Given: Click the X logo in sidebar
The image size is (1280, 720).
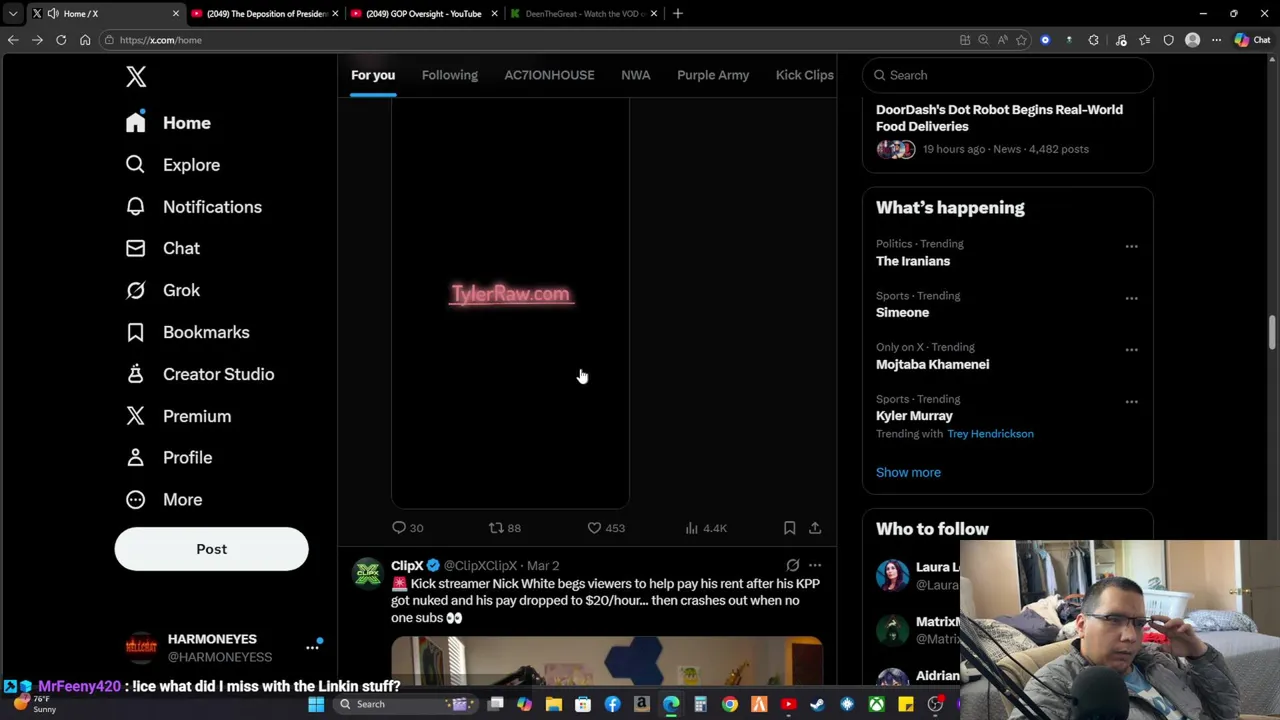Looking at the screenshot, I should [x=136, y=77].
